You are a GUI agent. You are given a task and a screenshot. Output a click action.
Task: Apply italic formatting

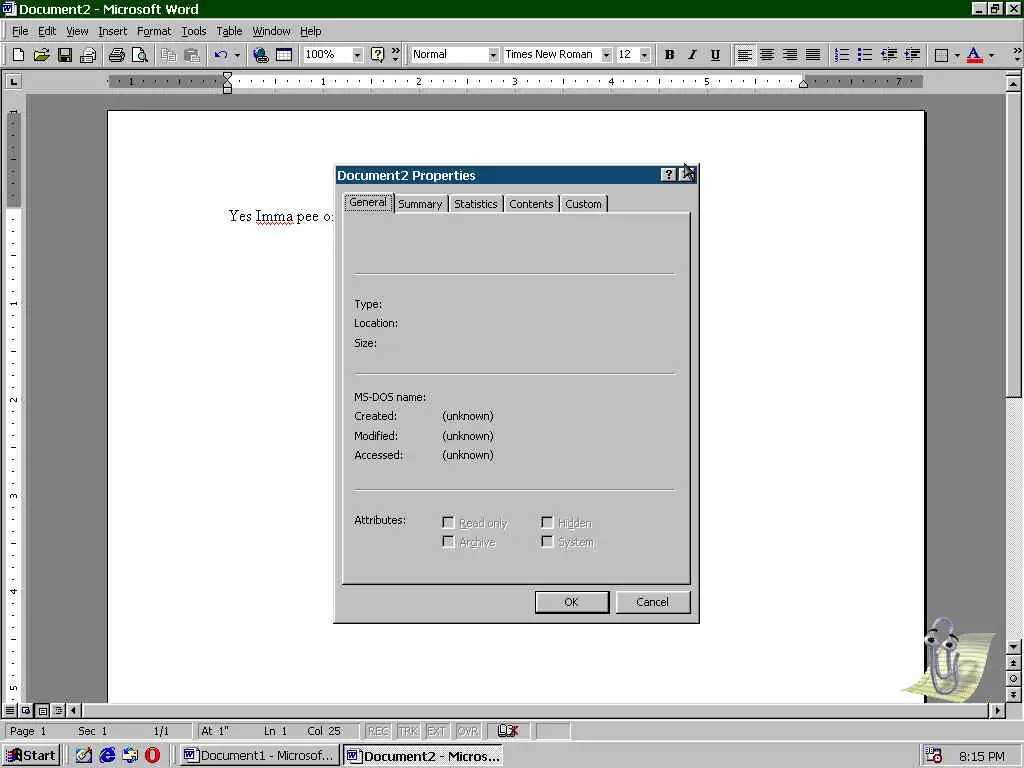(x=692, y=55)
